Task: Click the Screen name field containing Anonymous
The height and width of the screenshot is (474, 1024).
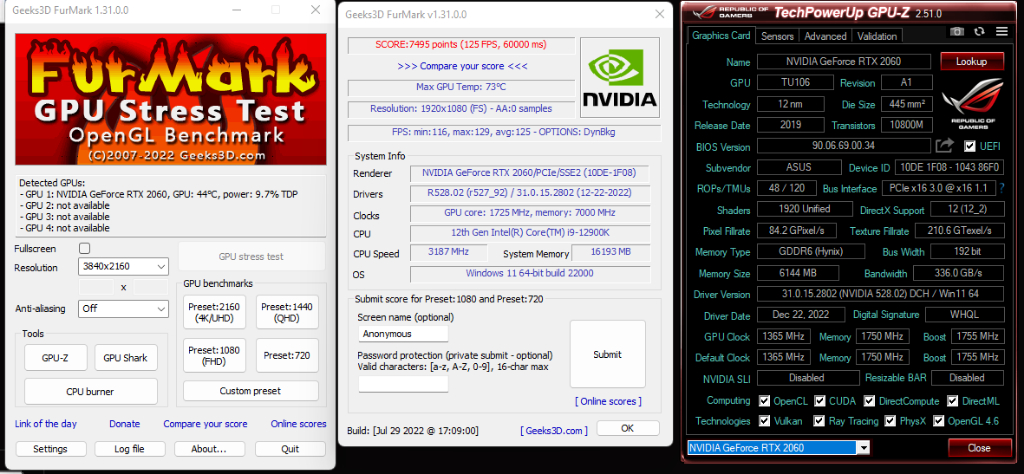Action: [404, 334]
